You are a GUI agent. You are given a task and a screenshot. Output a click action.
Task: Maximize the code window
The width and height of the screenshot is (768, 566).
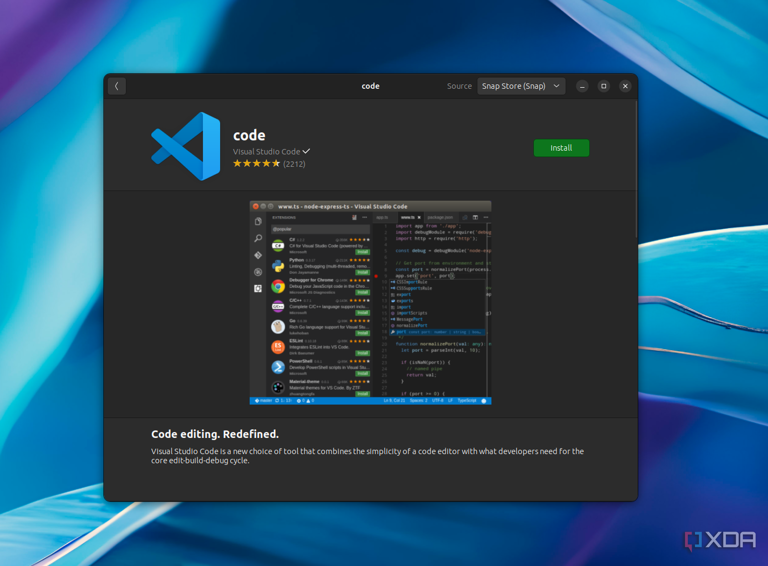[x=603, y=86]
